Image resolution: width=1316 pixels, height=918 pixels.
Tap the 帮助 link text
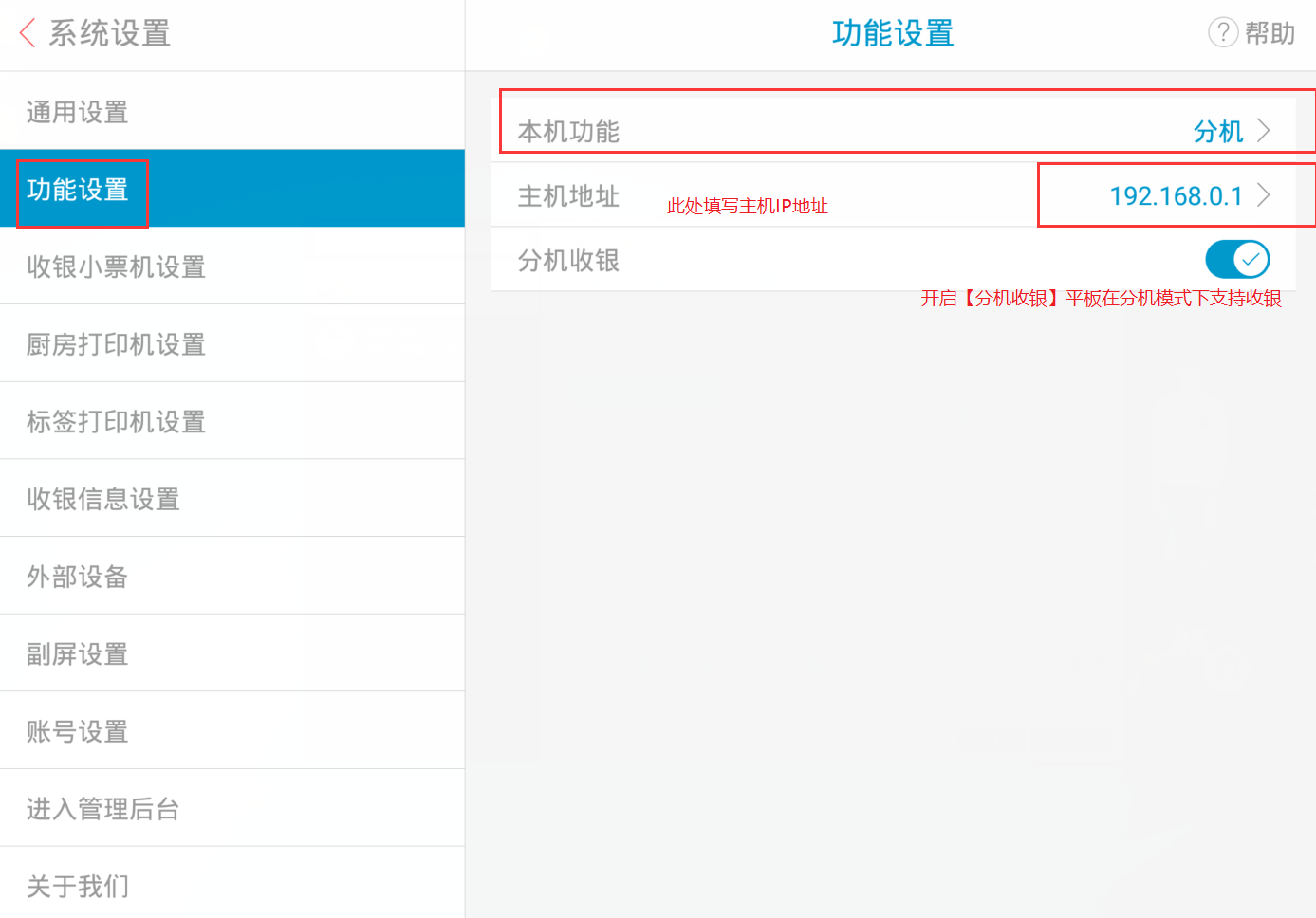click(x=1270, y=33)
